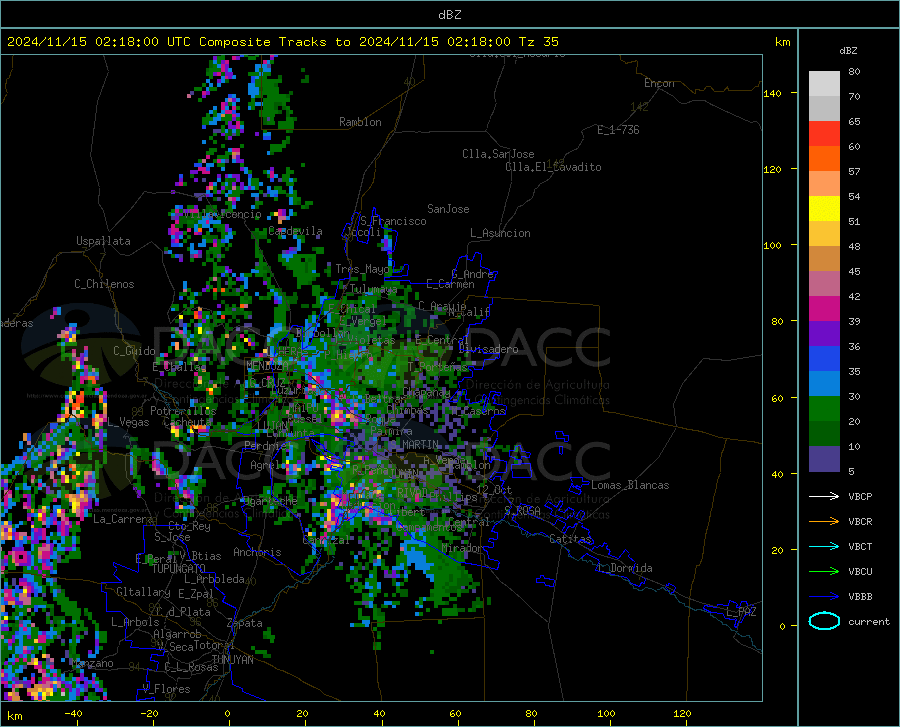Image resolution: width=900 pixels, height=727 pixels.
Task: Click the 'TUNUYAN' map label
Action: (232, 660)
